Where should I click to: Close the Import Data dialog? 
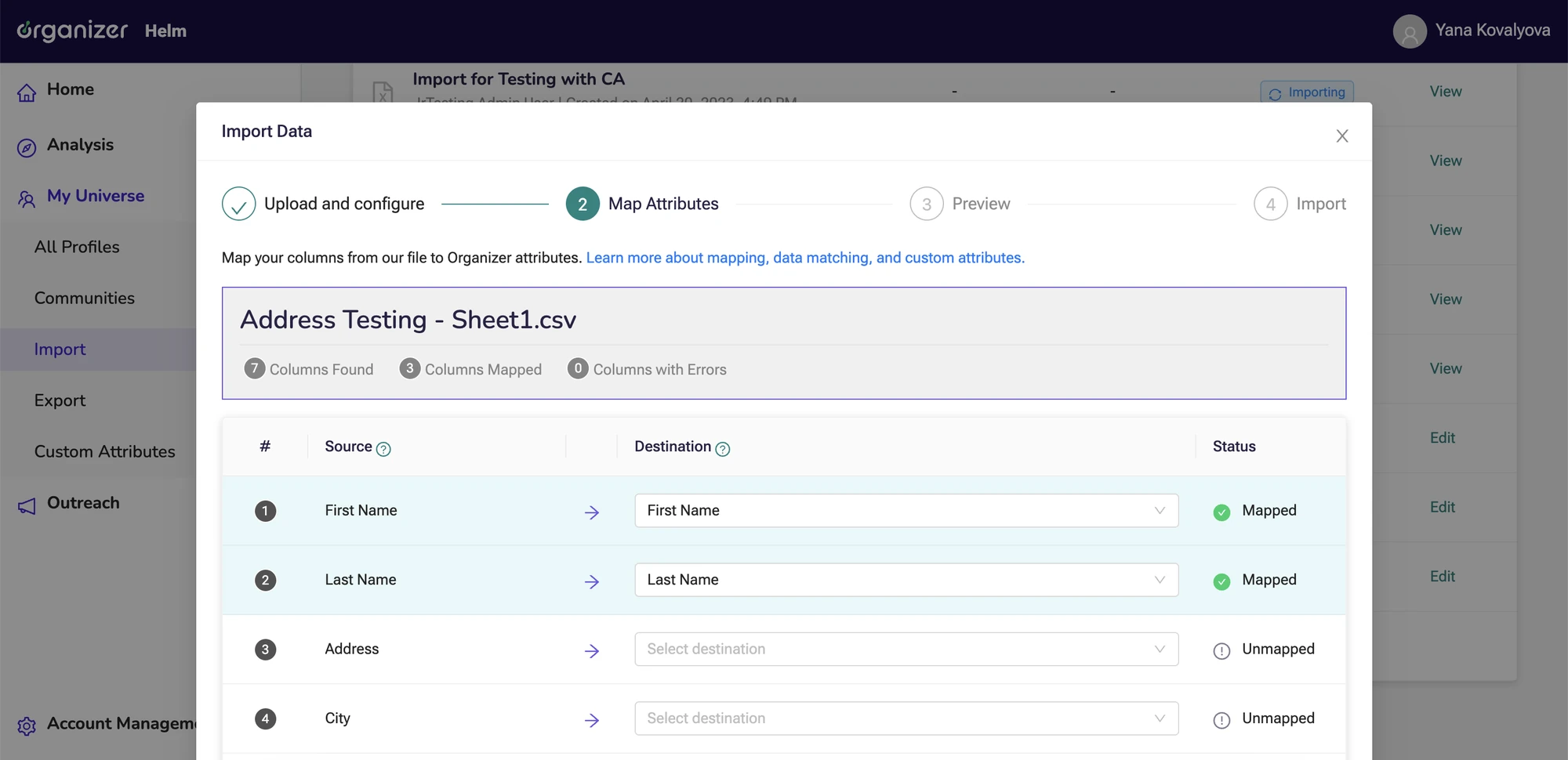click(x=1342, y=136)
